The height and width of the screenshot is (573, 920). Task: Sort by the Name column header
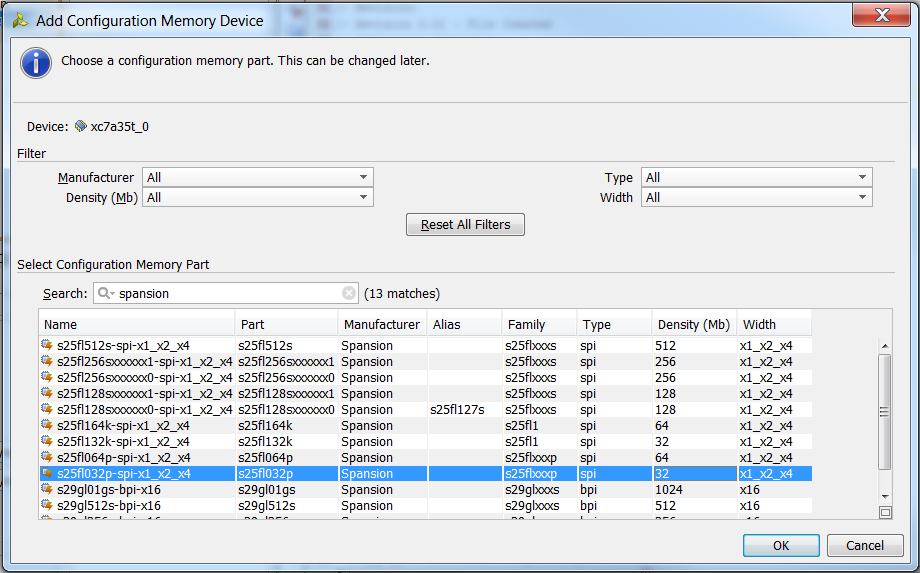137,324
